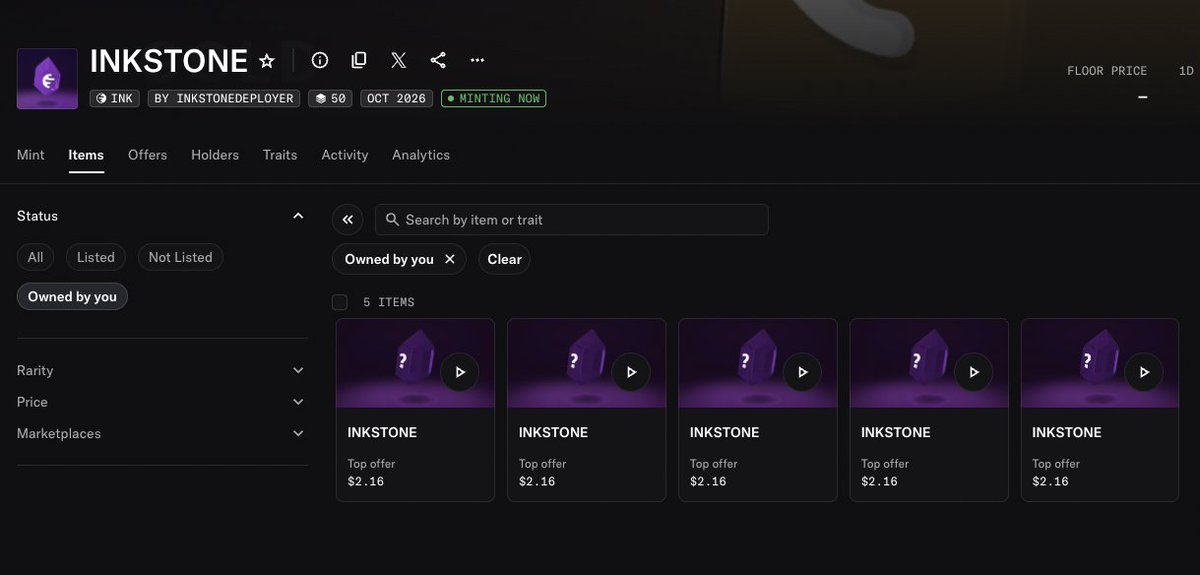
Task: Check the select-all 5 ITEMS checkbox
Action: pos(340,302)
